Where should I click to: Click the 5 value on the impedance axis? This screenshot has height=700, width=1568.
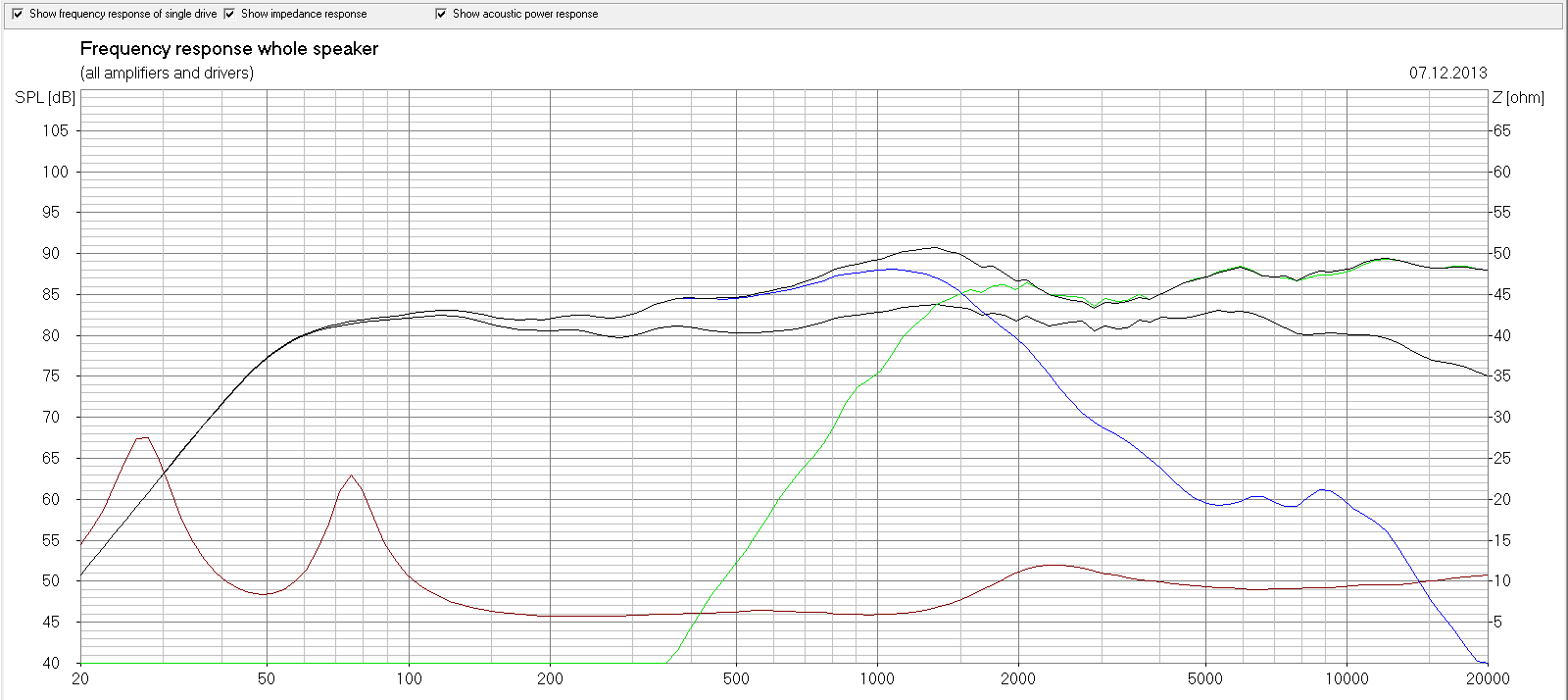1497,622
